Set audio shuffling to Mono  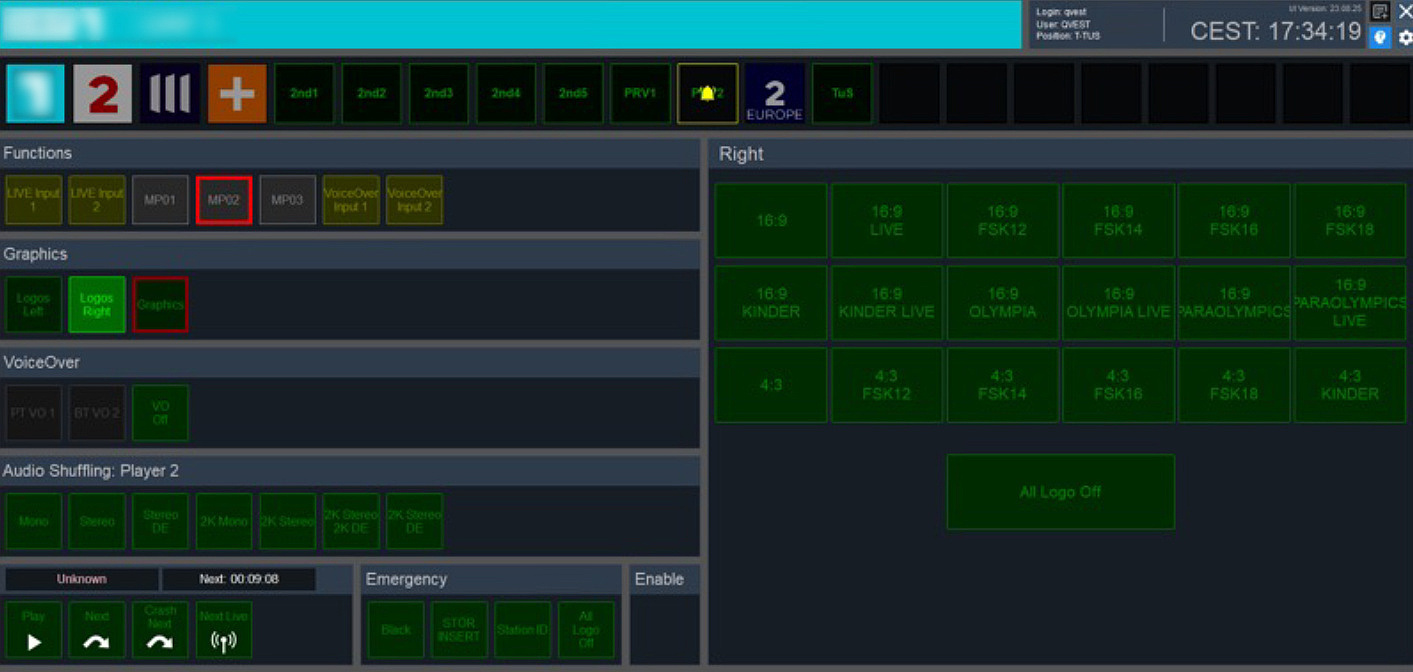[34, 521]
